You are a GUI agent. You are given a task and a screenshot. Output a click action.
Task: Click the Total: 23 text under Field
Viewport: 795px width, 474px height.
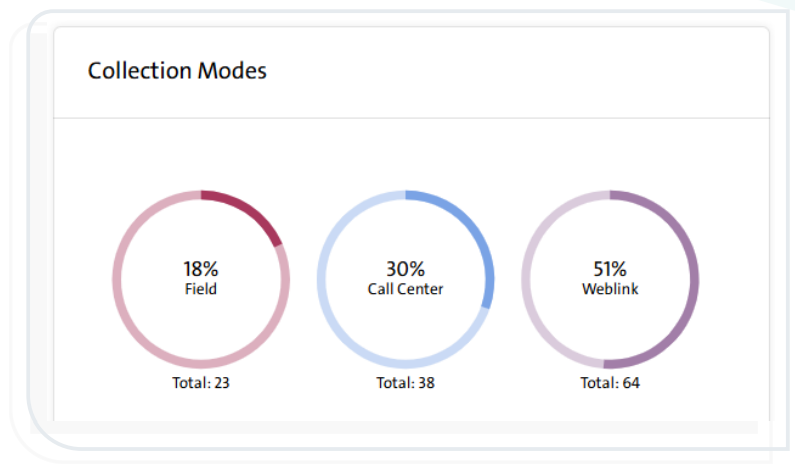(200, 382)
